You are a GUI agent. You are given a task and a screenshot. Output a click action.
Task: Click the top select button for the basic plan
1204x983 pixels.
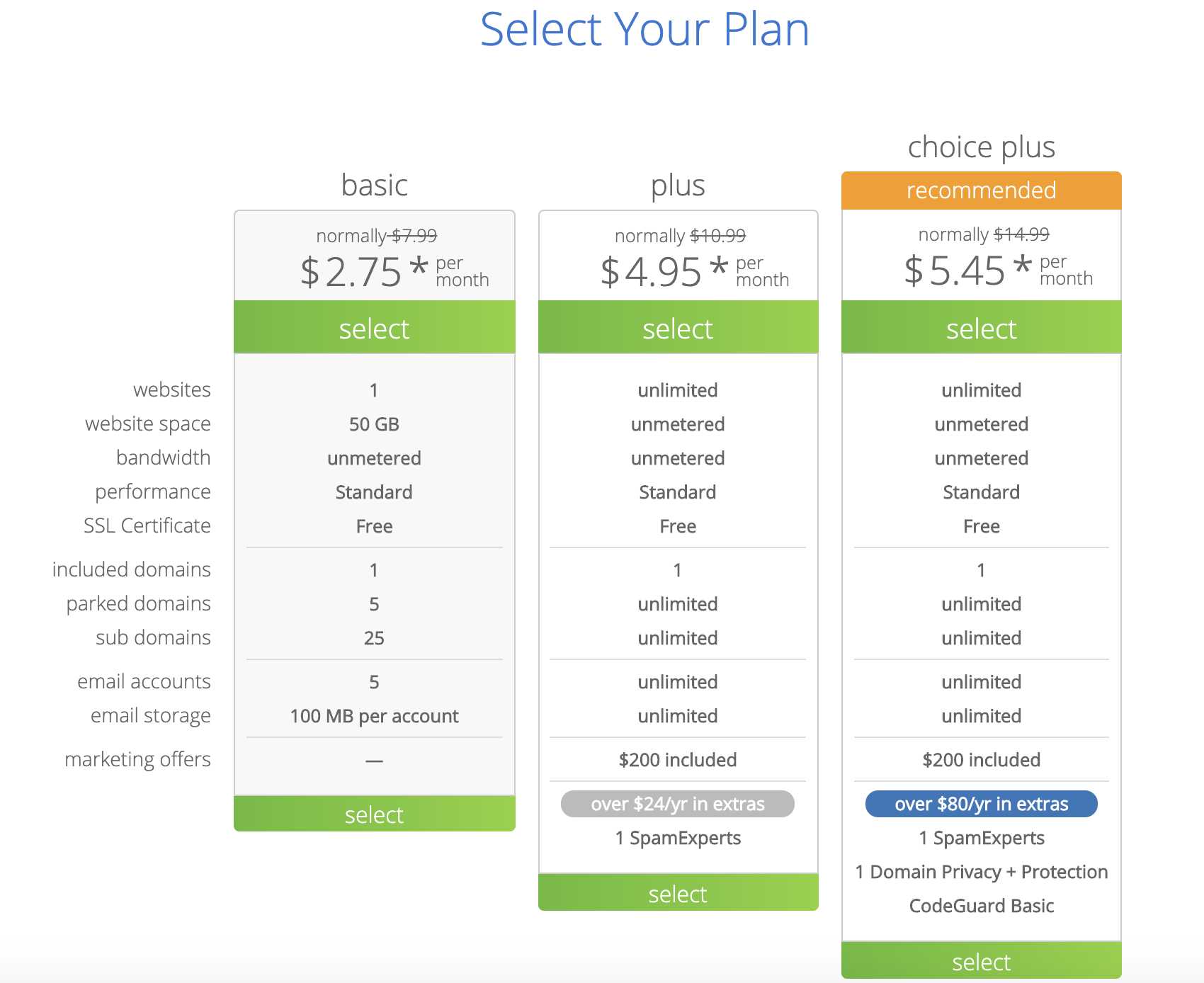[x=374, y=328]
